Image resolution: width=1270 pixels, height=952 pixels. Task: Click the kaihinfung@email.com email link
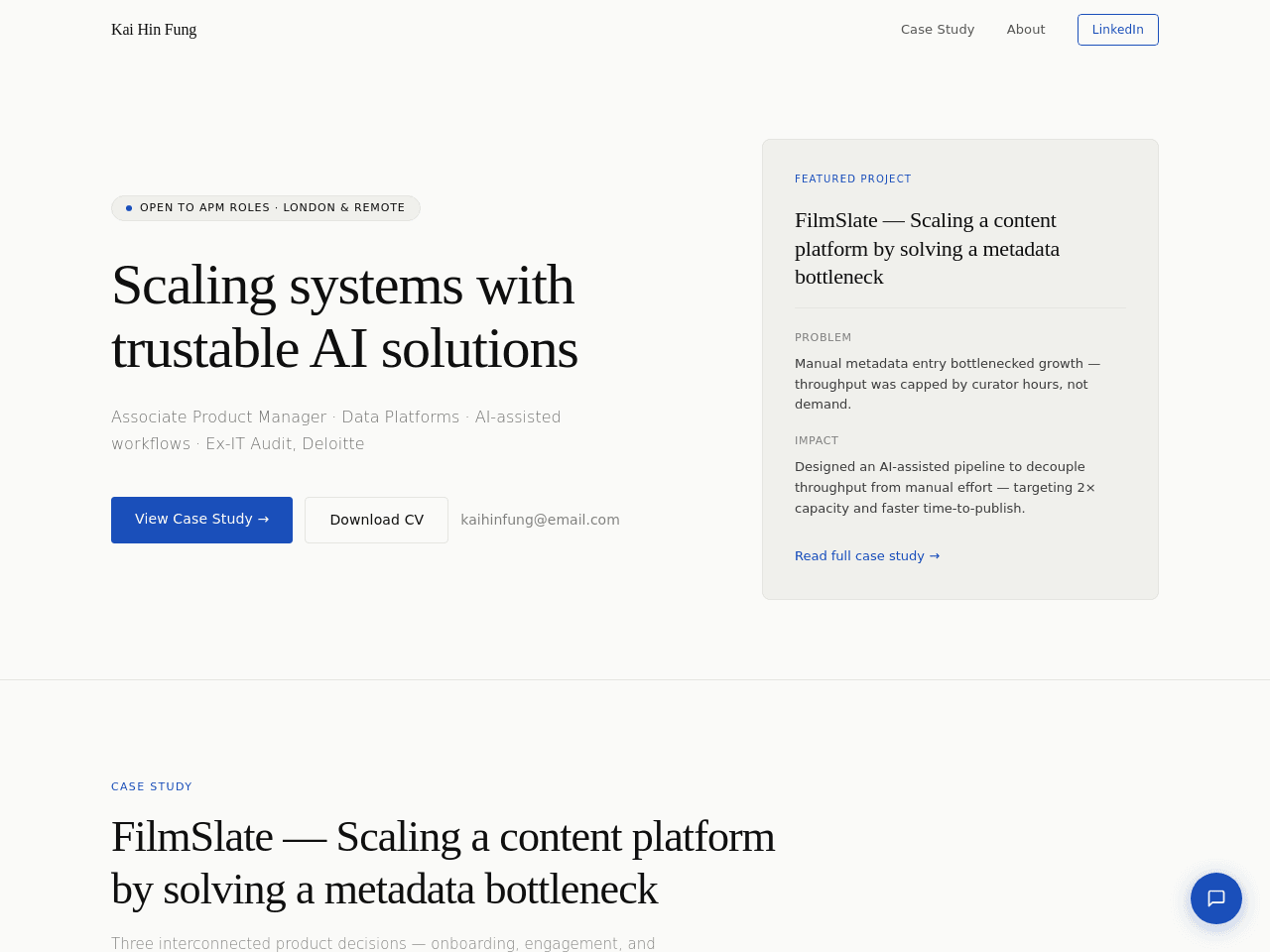tap(540, 520)
